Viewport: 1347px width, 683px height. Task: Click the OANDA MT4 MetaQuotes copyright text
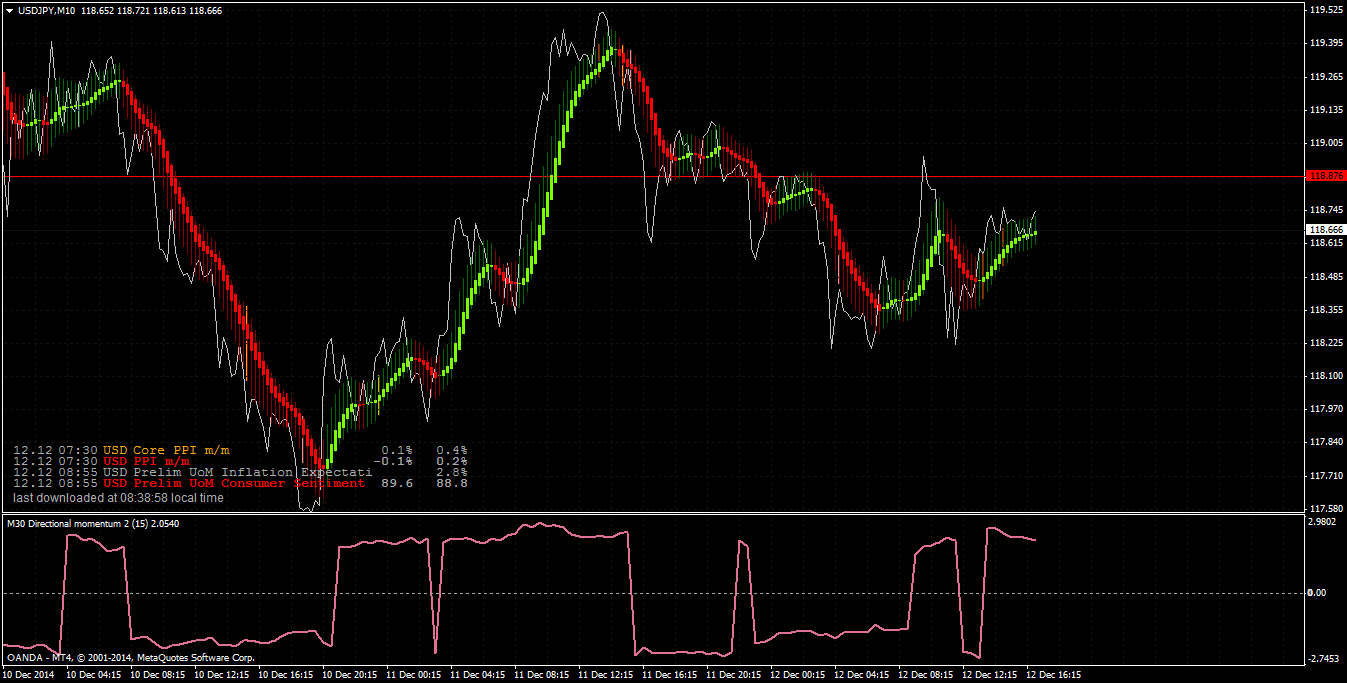130,658
